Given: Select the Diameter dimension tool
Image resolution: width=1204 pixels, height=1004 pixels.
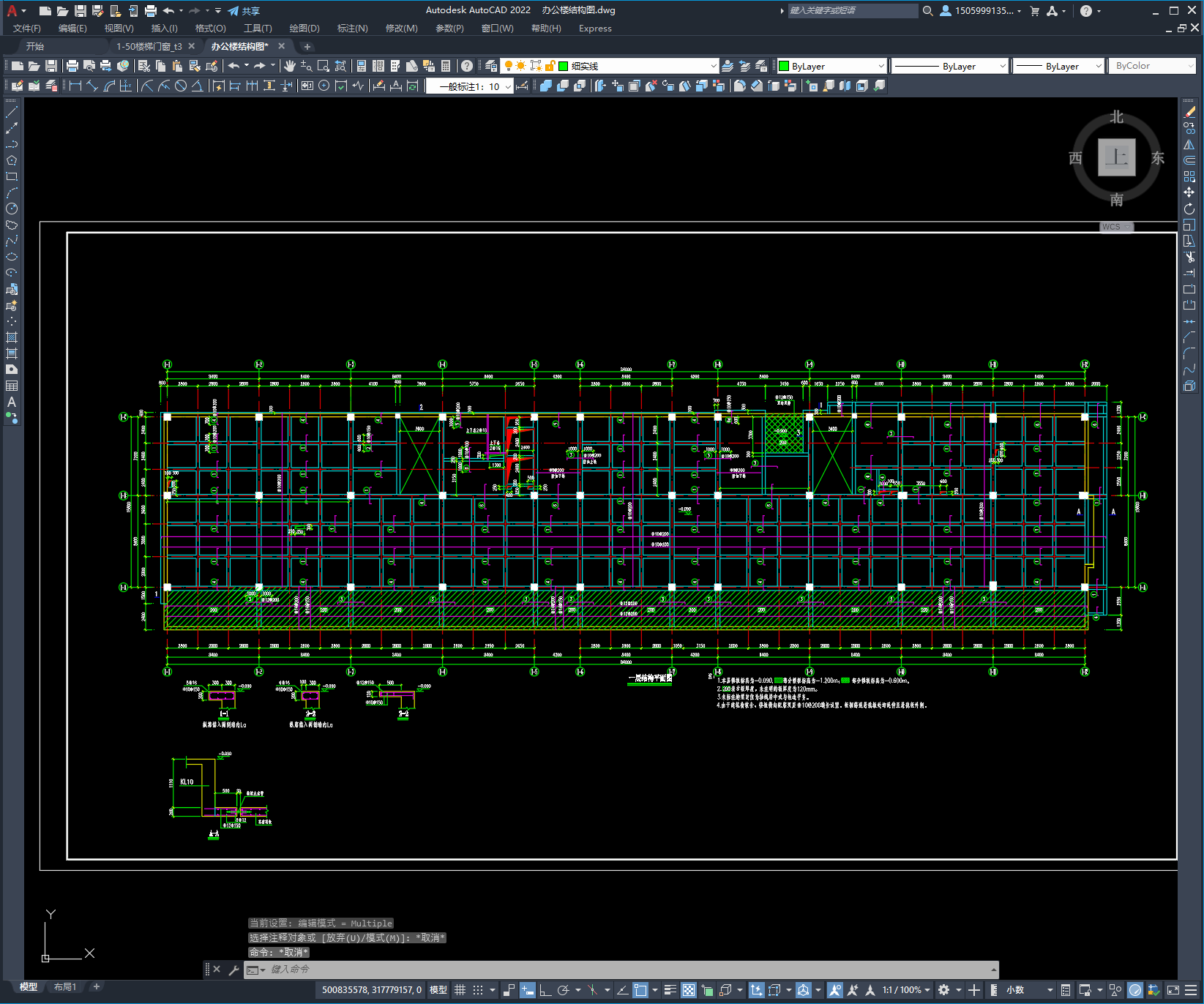Looking at the screenshot, I should 181,86.
